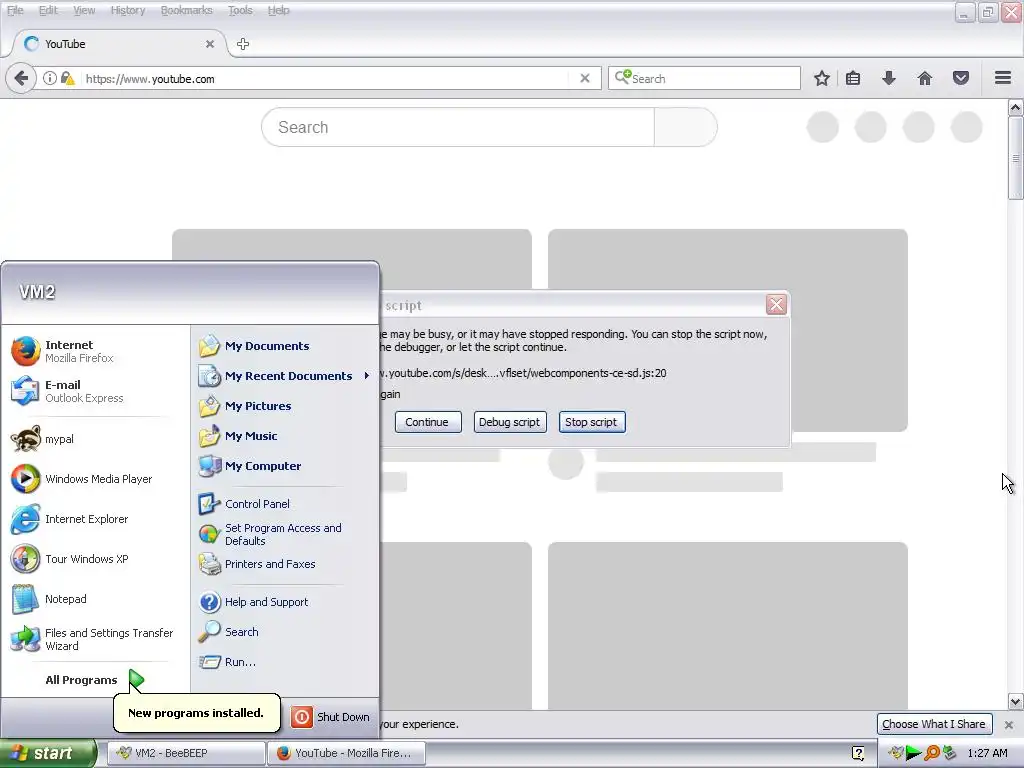Click the Shut Down button
This screenshot has width=1024, height=768.
coord(331,717)
